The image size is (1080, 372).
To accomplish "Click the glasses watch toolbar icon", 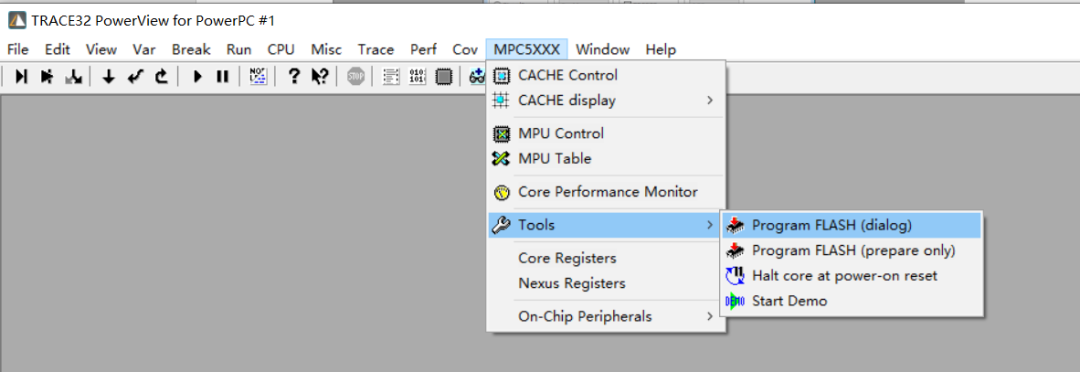I will tap(476, 76).
